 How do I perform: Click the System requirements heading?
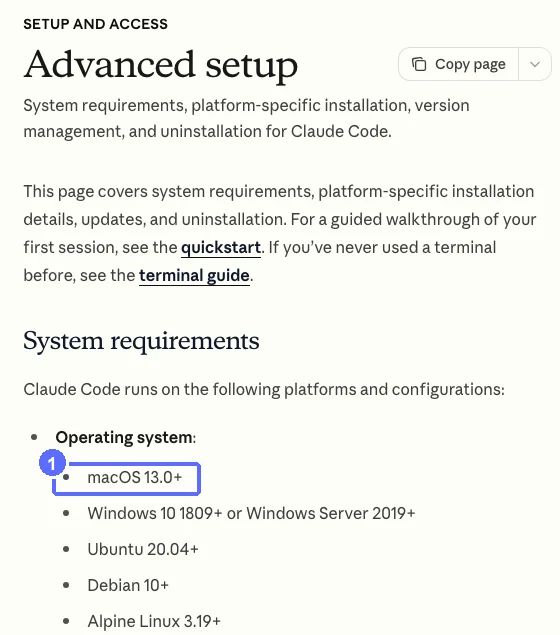pyautogui.click(x=141, y=341)
